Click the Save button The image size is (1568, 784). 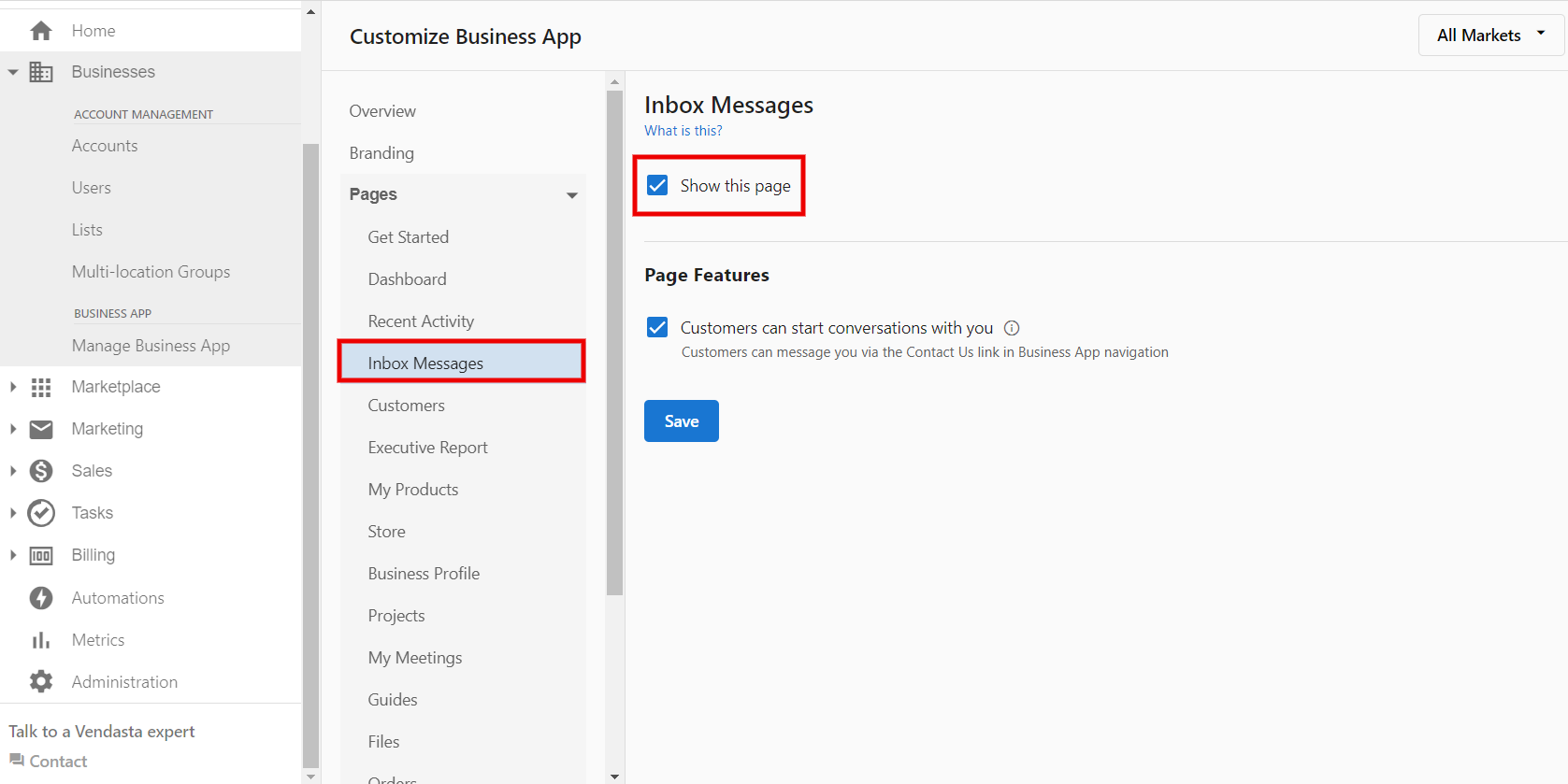pyautogui.click(x=681, y=421)
